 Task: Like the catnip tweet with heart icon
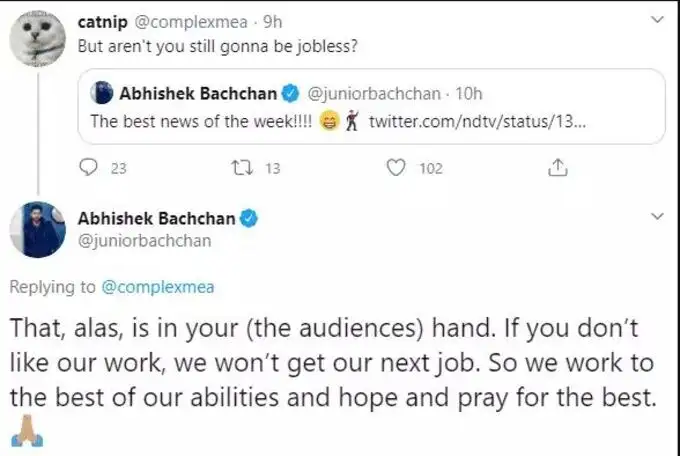(x=397, y=169)
